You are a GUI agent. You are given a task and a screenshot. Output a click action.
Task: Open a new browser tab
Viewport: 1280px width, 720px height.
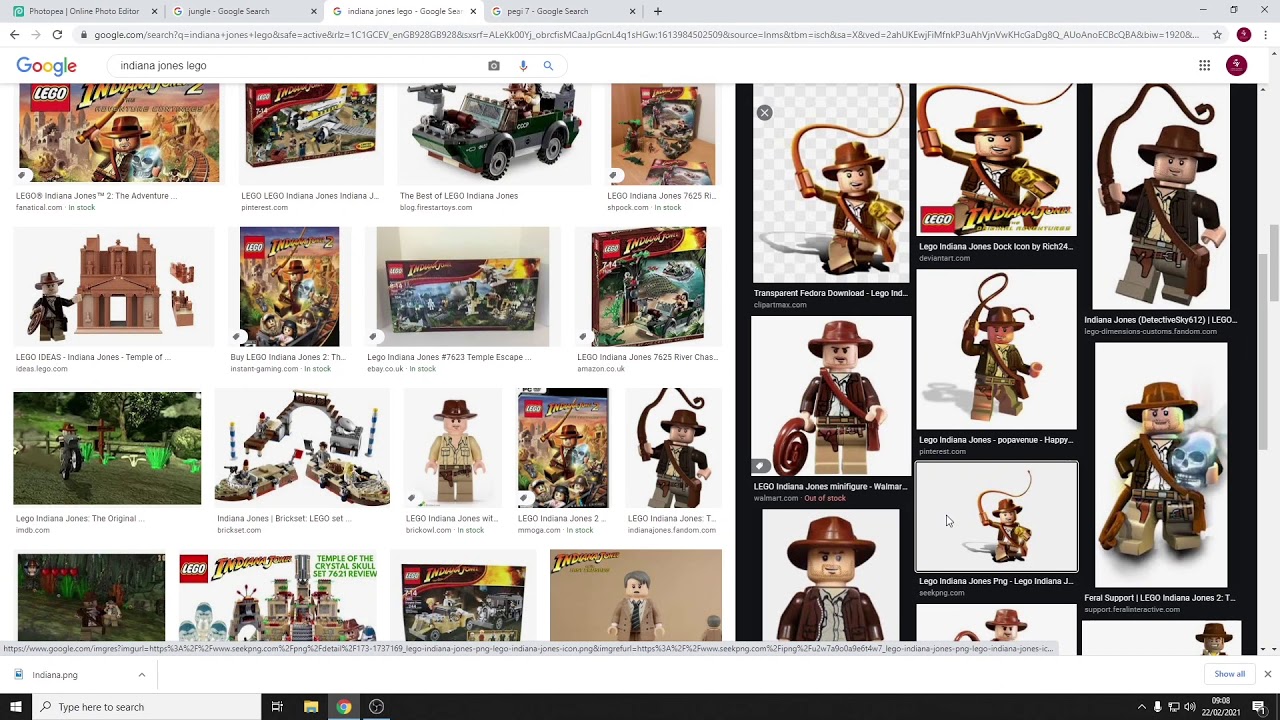pyautogui.click(x=657, y=12)
